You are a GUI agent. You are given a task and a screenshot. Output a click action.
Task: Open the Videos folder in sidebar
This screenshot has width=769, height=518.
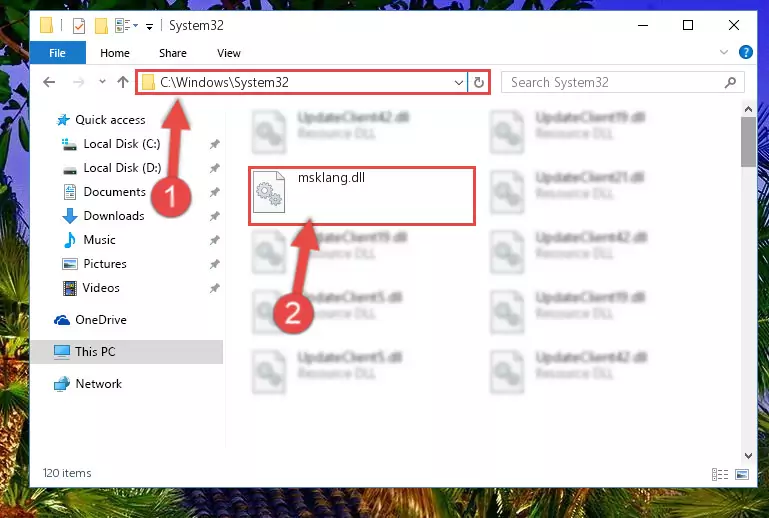coord(101,288)
